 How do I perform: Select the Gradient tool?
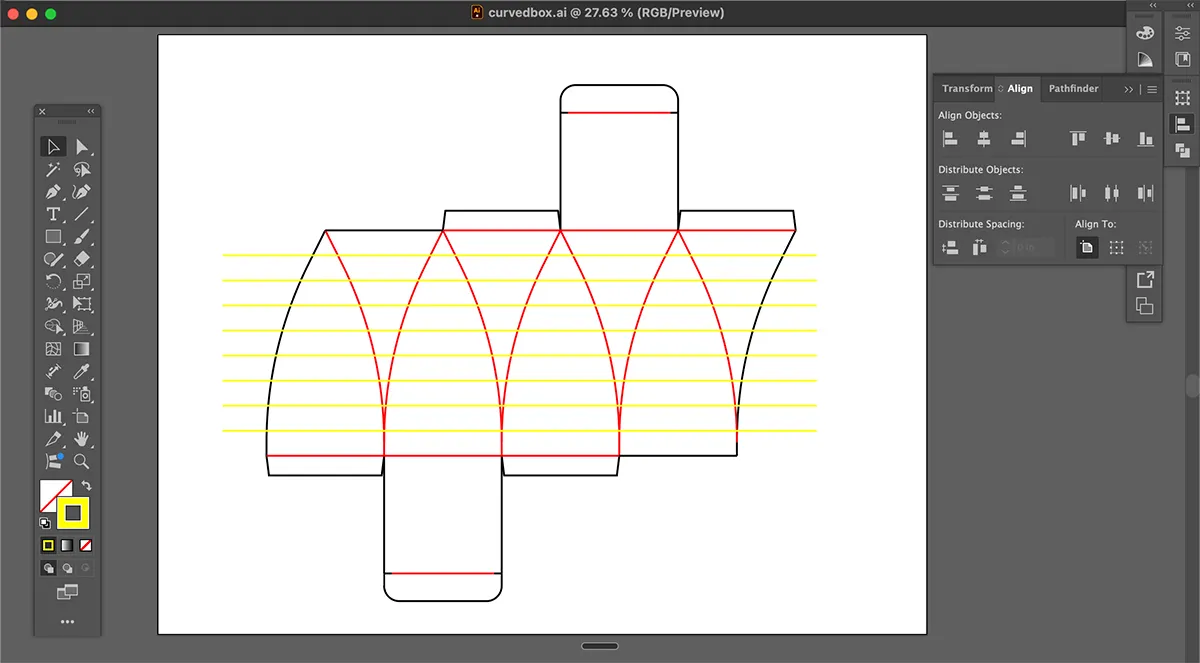pos(82,349)
